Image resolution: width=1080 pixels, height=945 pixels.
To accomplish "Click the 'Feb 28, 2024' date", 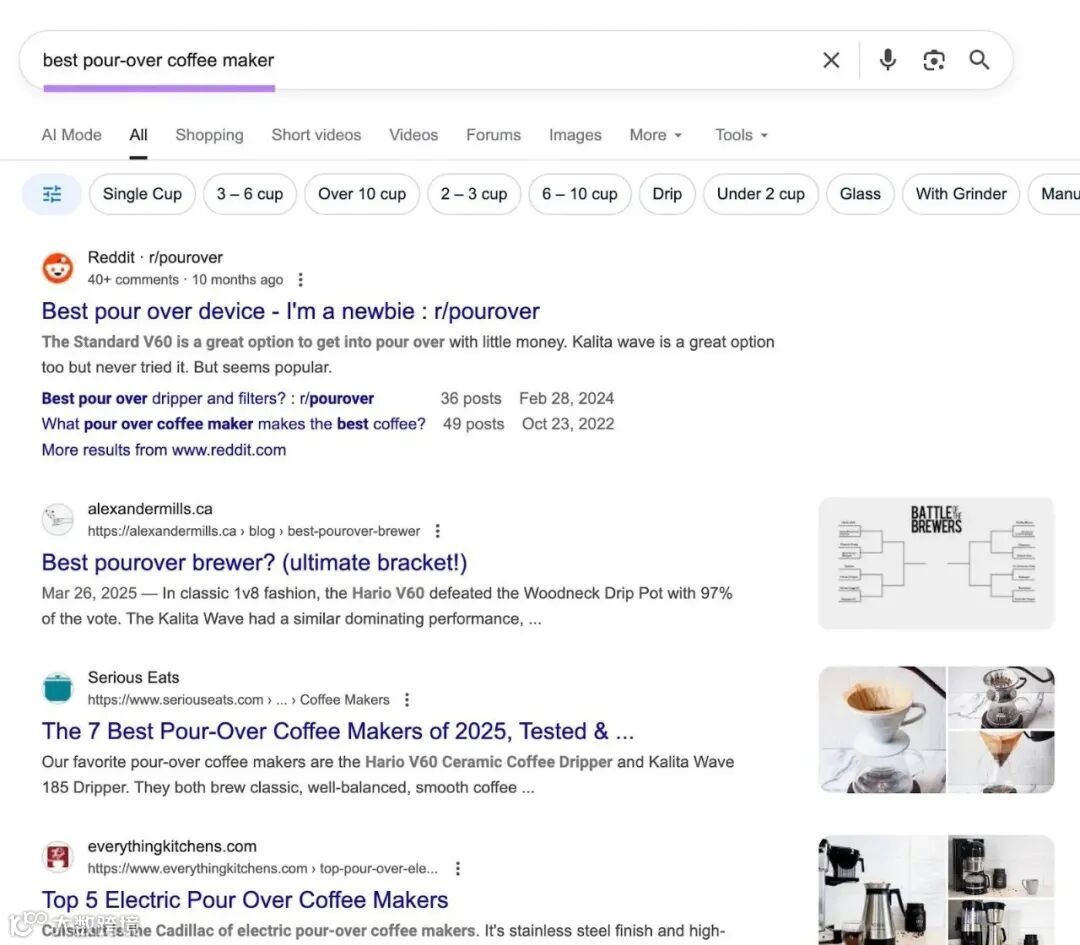I will pyautogui.click(x=566, y=399).
